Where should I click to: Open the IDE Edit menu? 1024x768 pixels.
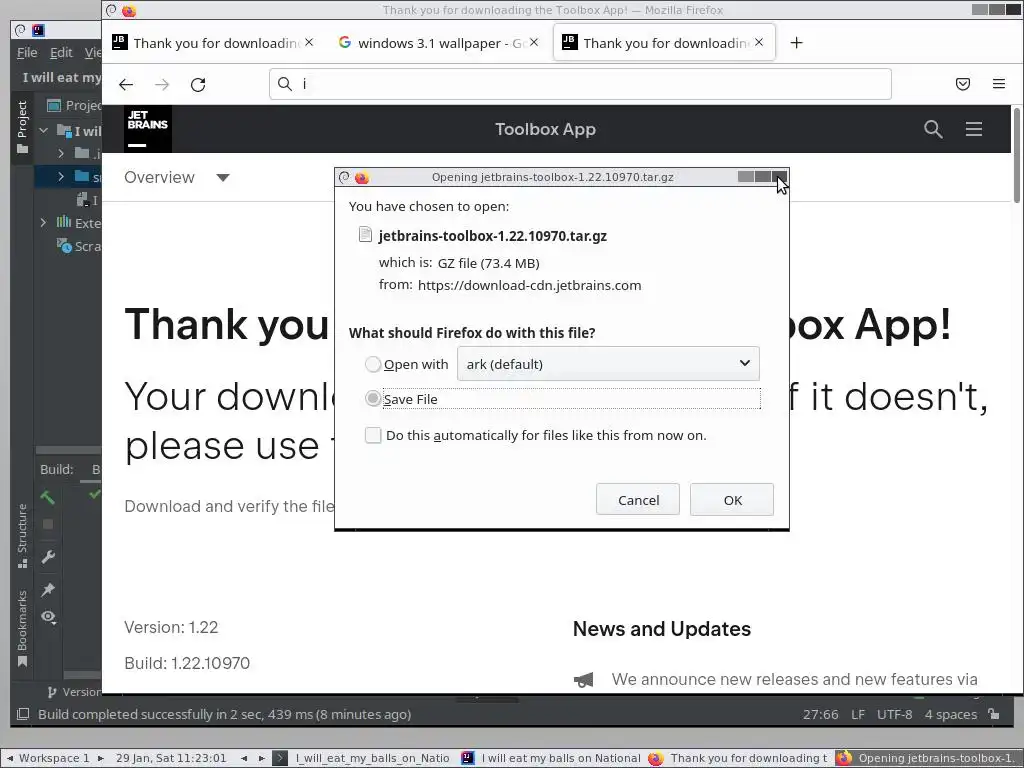(x=61, y=52)
